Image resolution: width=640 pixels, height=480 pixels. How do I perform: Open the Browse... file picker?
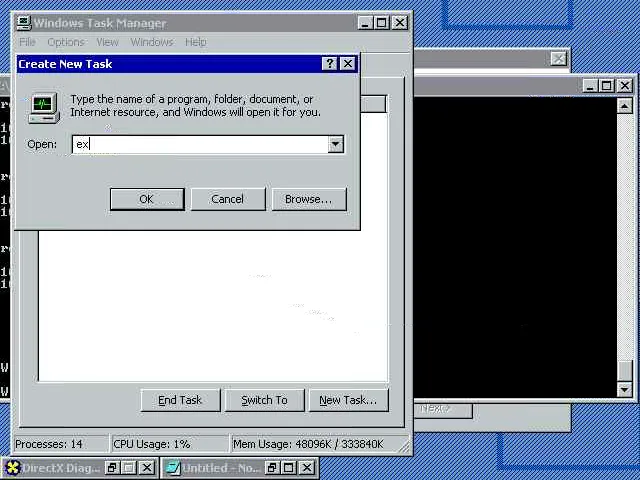[x=309, y=199]
